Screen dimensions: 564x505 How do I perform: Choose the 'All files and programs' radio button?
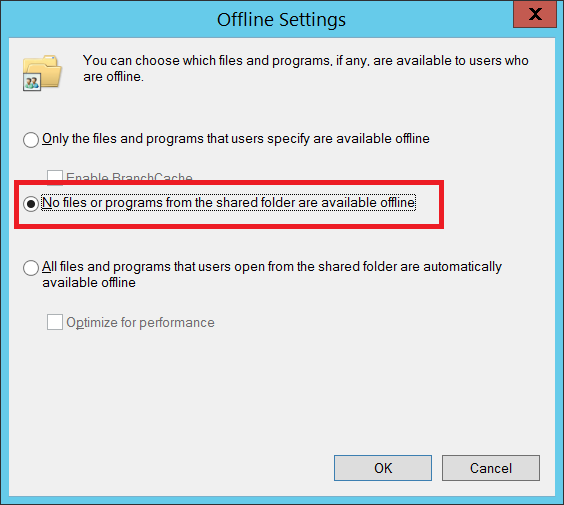coord(31,268)
